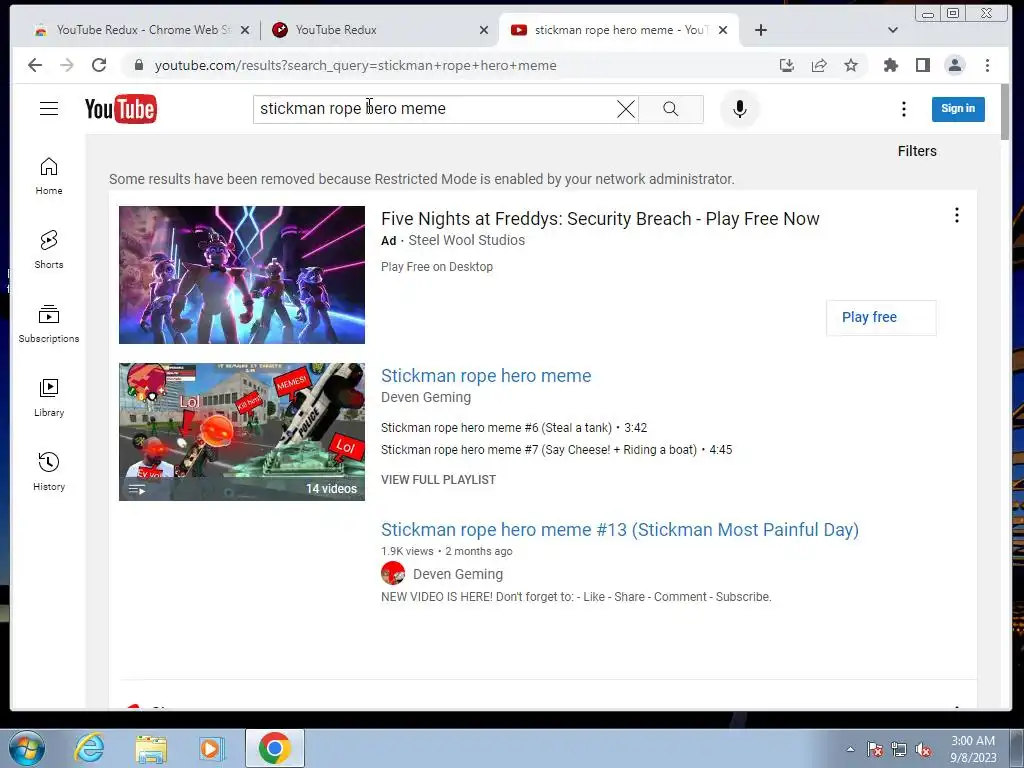Clear the search box with the X

[x=626, y=109]
